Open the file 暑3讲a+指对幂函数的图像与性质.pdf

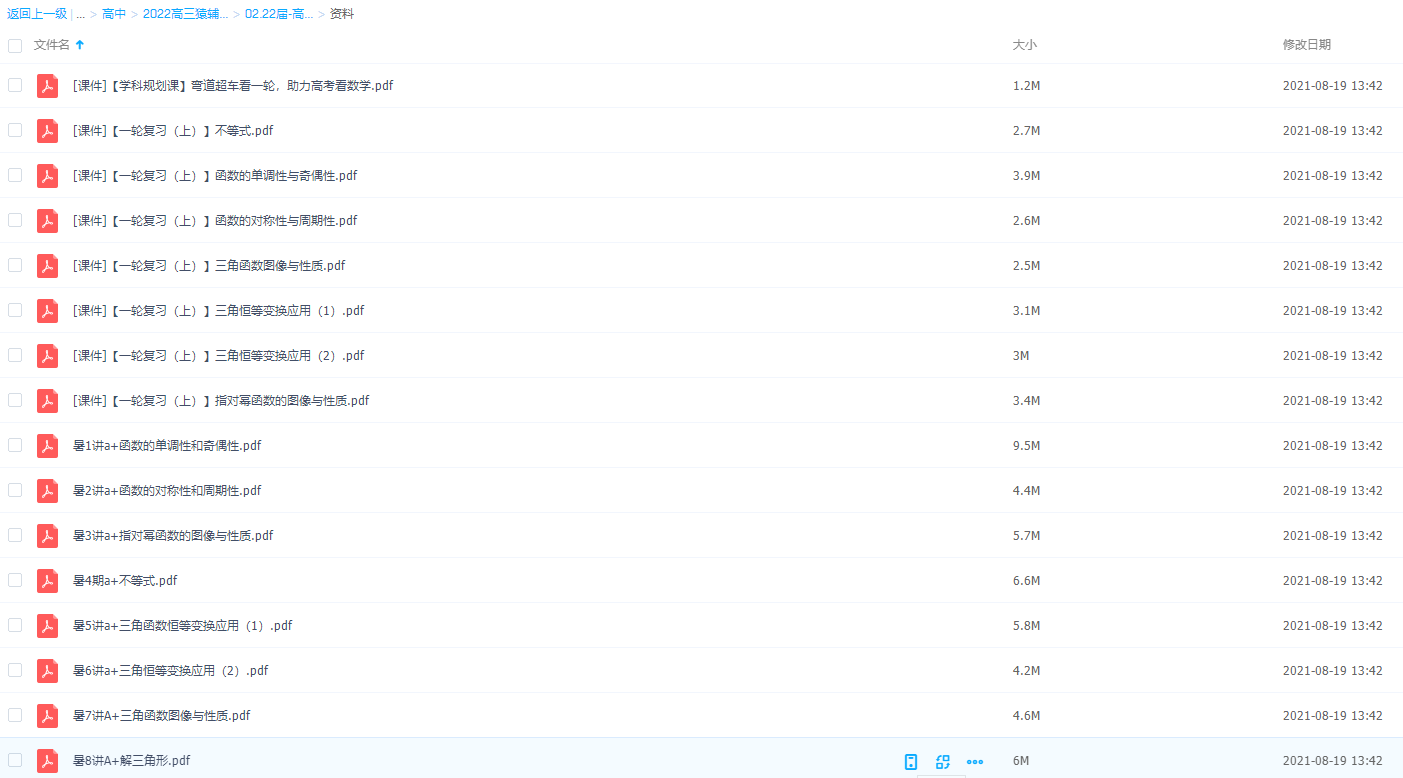173,536
